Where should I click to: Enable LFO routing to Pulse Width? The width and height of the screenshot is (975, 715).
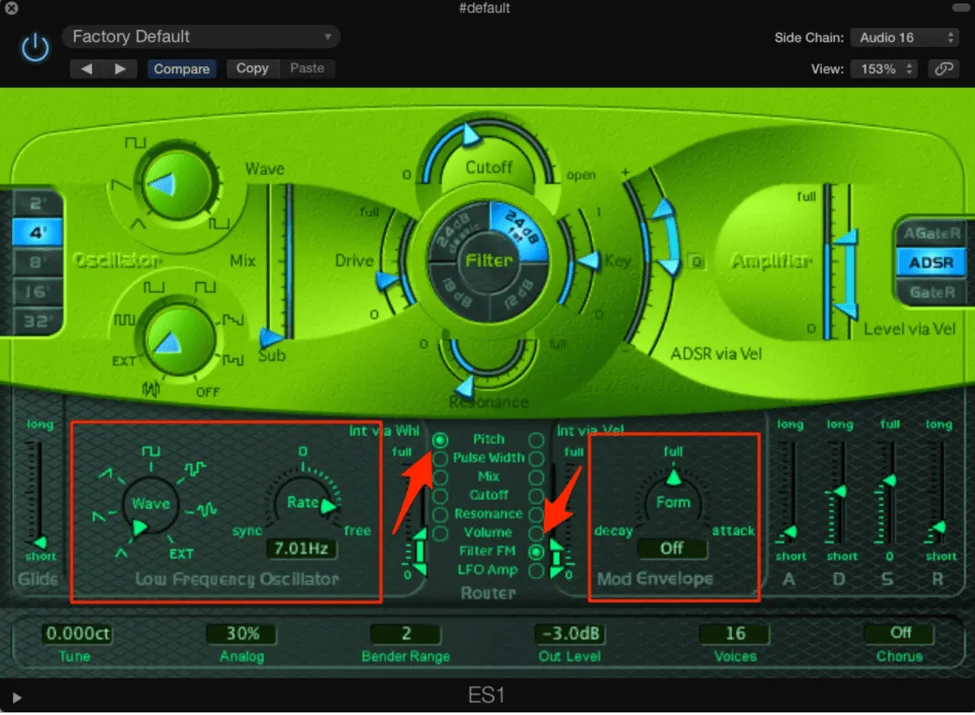[x=440, y=459]
